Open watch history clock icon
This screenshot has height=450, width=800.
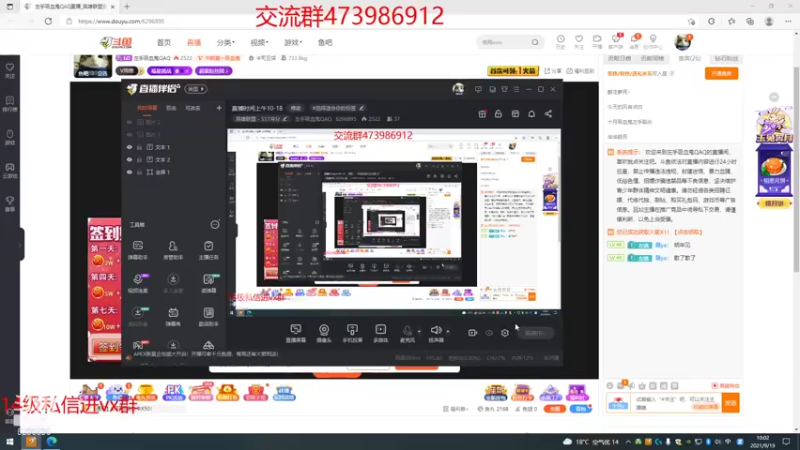560,41
